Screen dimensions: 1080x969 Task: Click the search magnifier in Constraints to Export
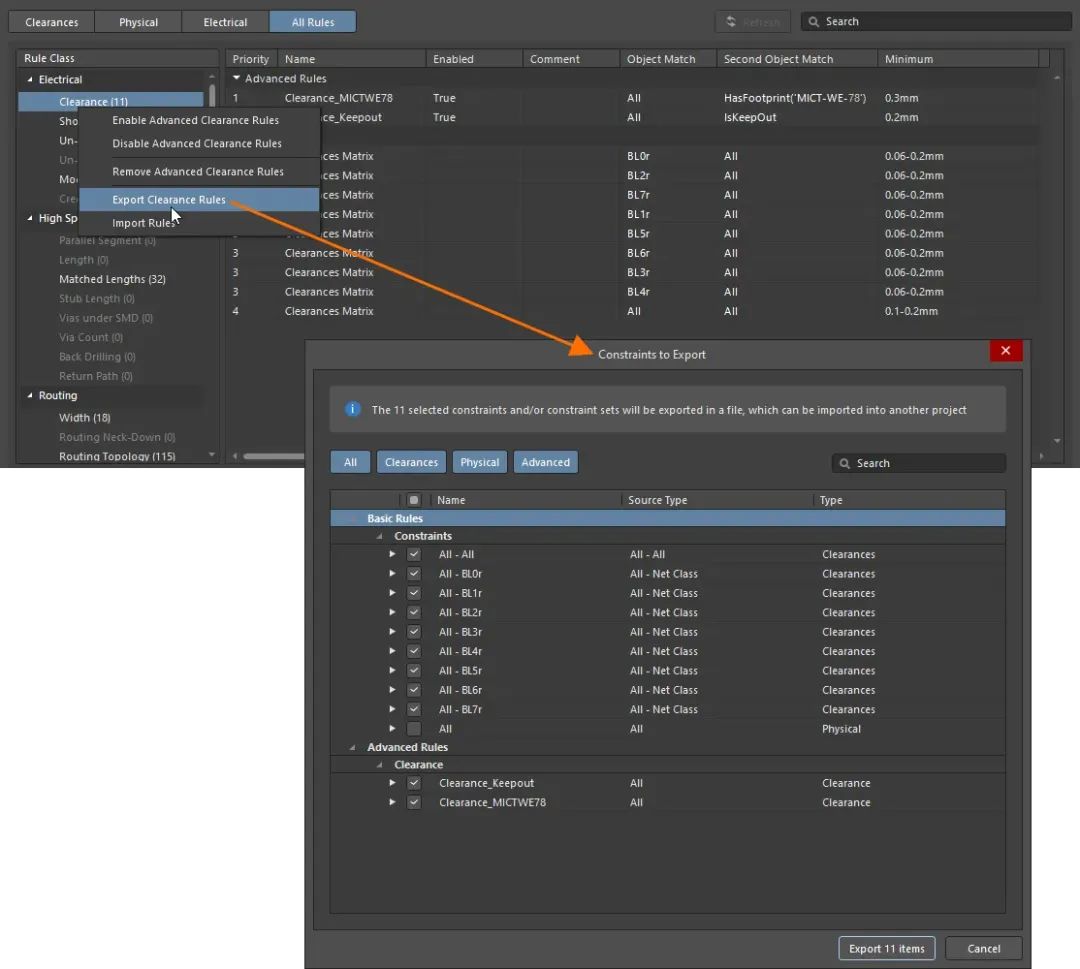coord(844,463)
